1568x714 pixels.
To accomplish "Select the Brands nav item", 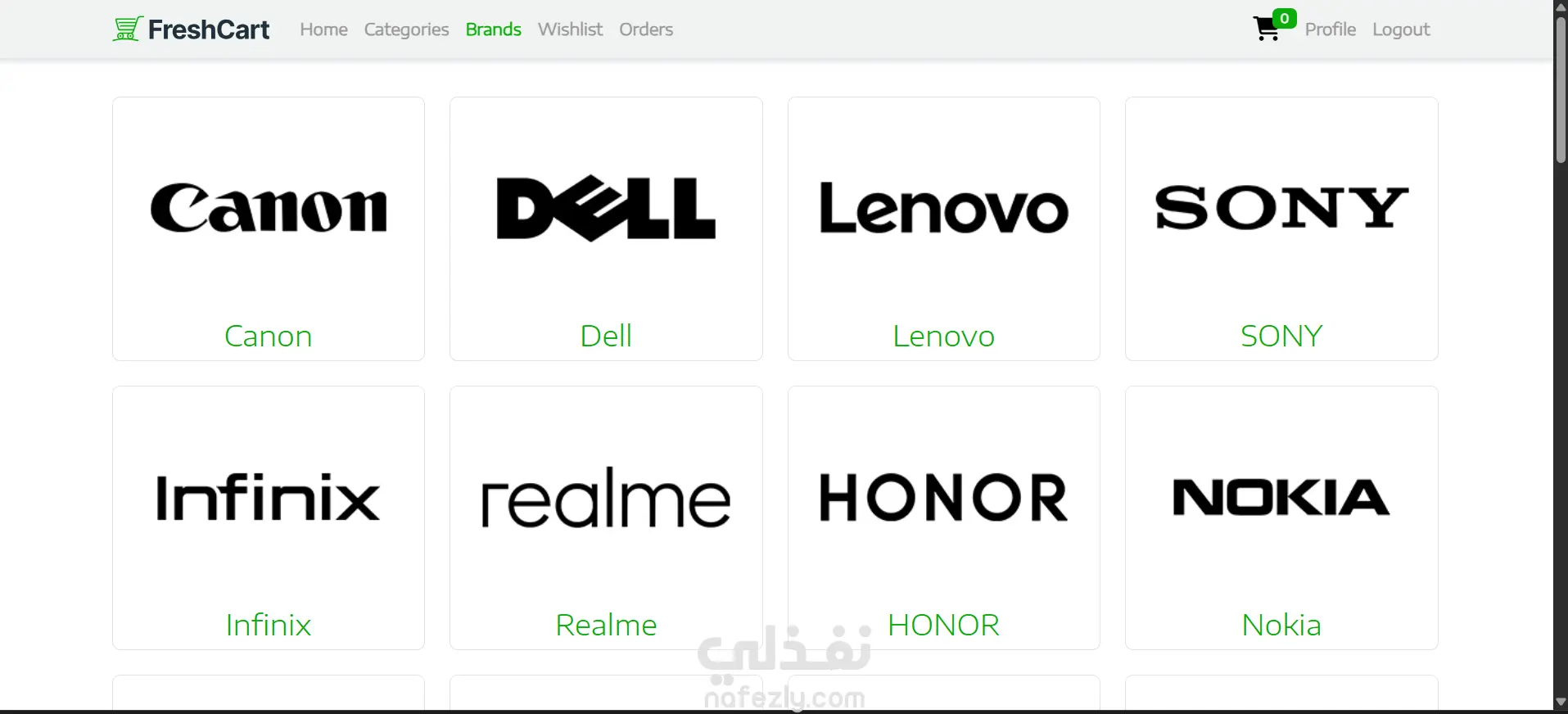I will point(493,29).
